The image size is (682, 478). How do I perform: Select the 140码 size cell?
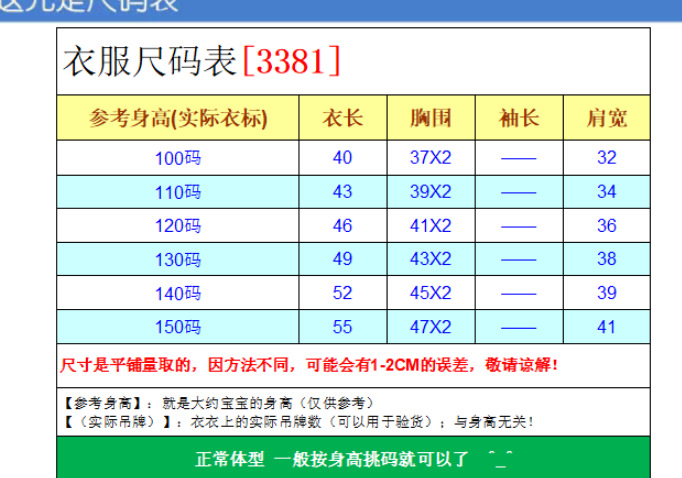pyautogui.click(x=178, y=294)
